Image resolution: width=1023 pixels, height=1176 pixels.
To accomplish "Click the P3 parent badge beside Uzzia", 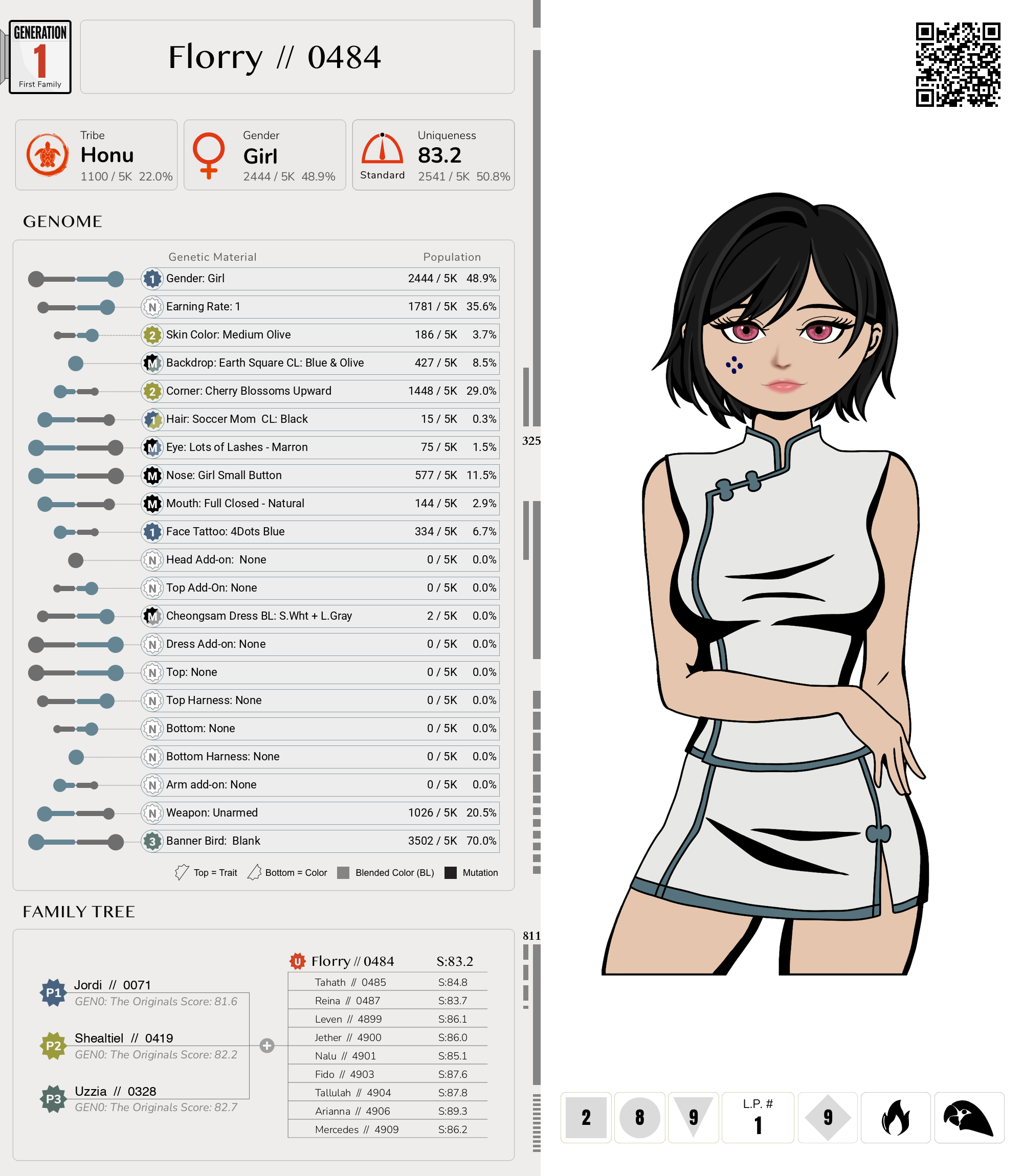I will (53, 1099).
